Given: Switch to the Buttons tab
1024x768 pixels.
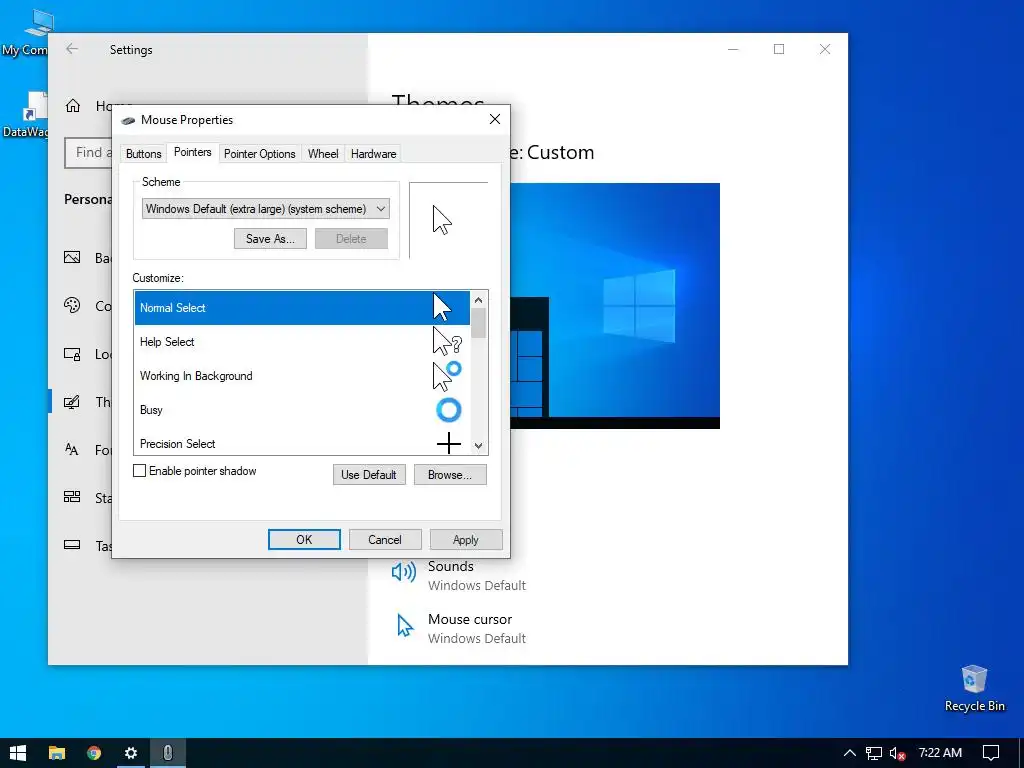Looking at the screenshot, I should tap(143, 153).
